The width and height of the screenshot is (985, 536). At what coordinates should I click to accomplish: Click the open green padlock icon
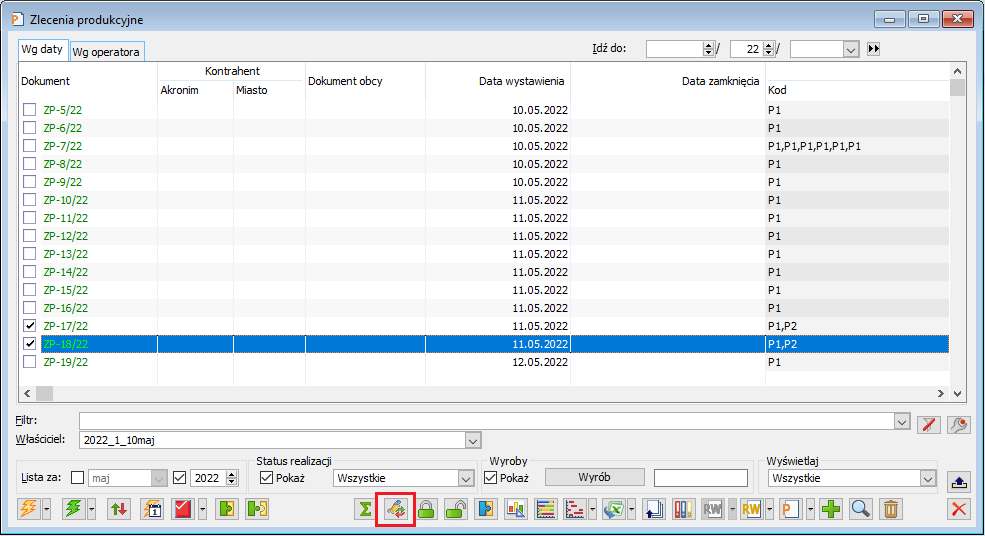(456, 508)
